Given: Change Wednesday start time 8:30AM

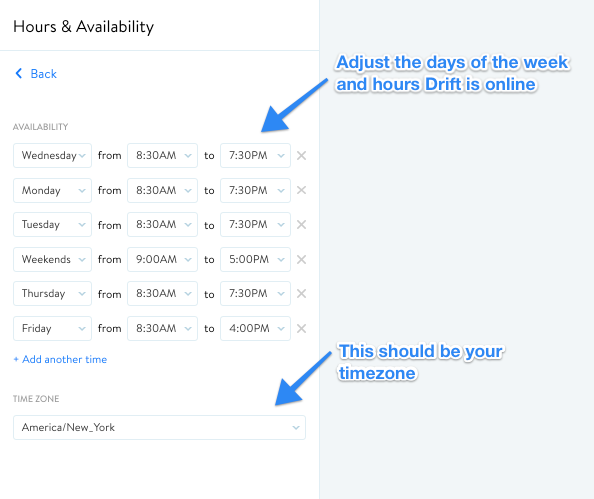Looking at the screenshot, I should [163, 155].
